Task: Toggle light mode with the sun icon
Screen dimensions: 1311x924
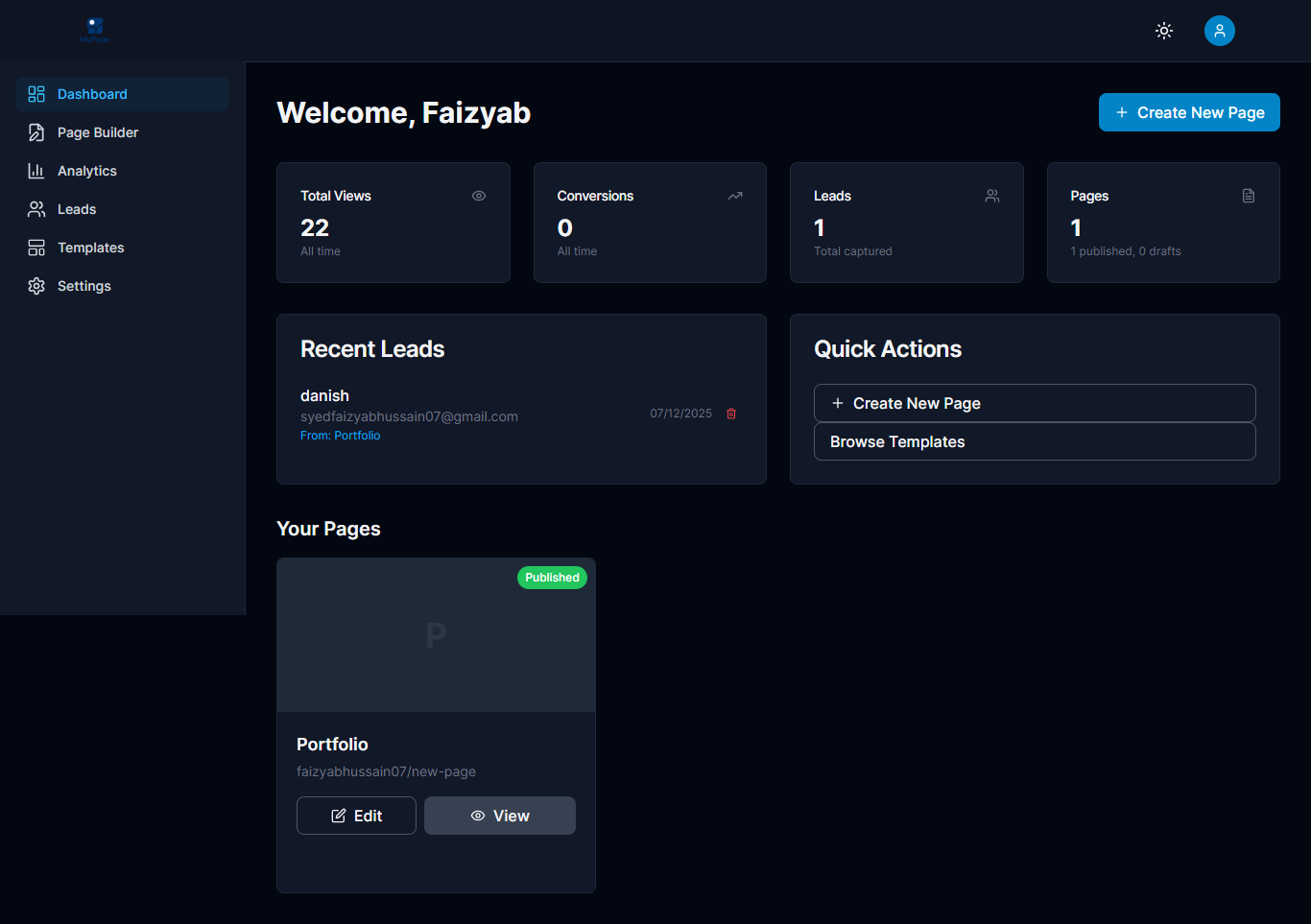Action: (1163, 30)
